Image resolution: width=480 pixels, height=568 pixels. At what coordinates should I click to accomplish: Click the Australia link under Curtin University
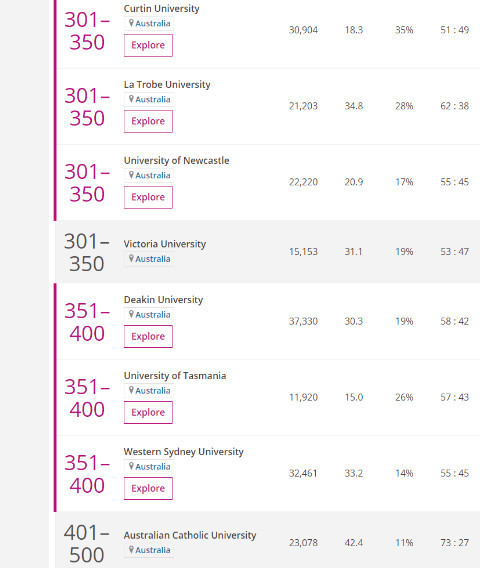coord(153,24)
